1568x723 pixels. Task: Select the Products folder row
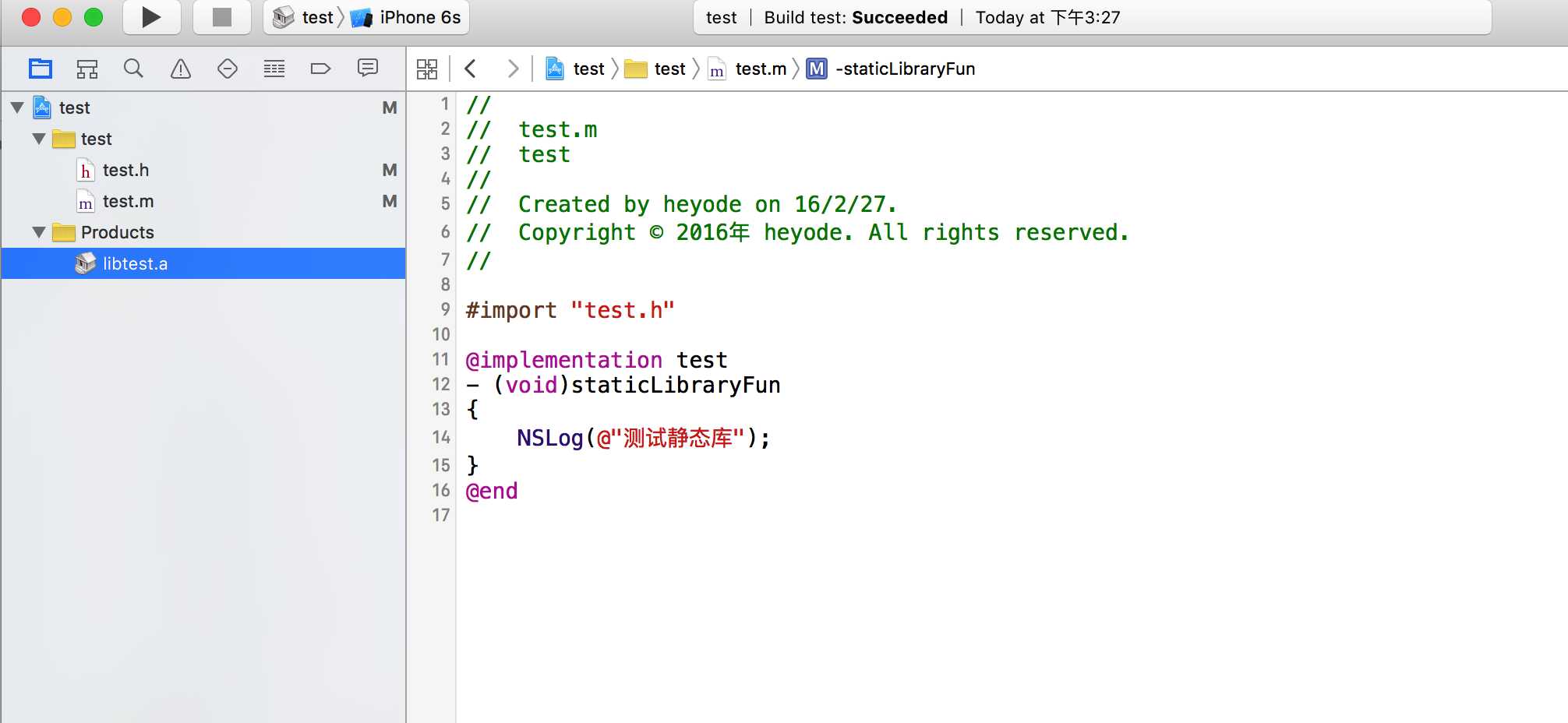click(203, 232)
